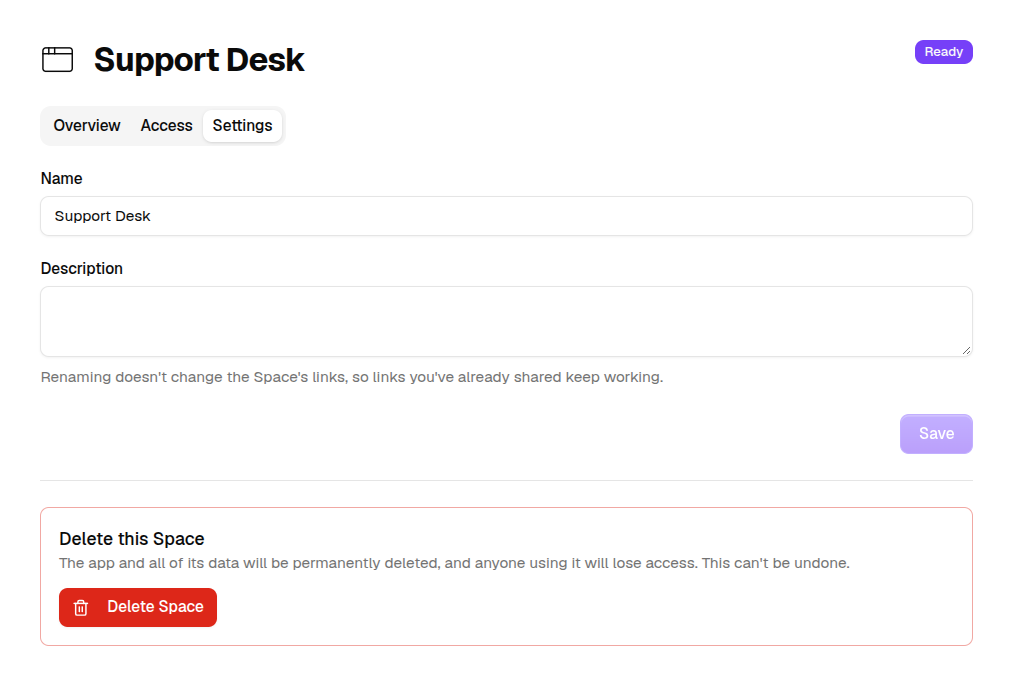Viewport: 1013px width, 686px height.
Task: Click the Delete this Space heading
Action: coord(132,539)
